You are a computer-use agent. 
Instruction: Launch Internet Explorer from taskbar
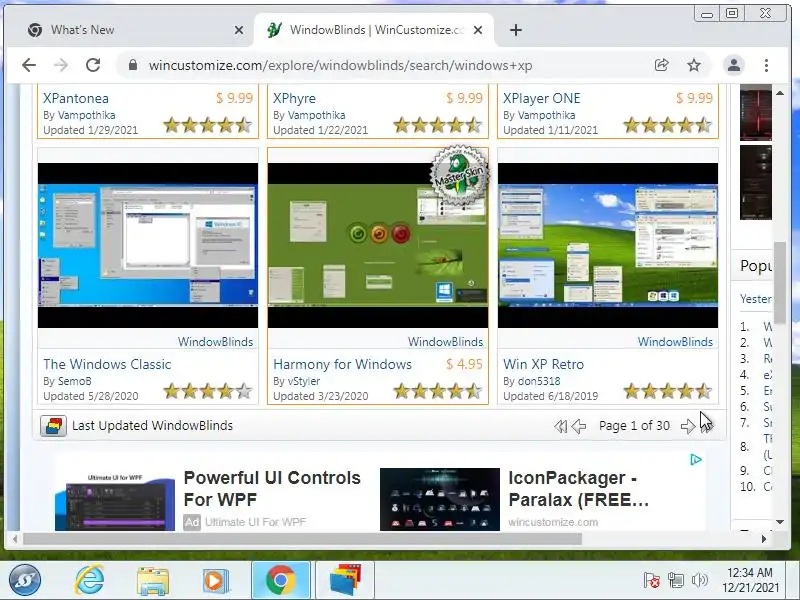pos(90,580)
